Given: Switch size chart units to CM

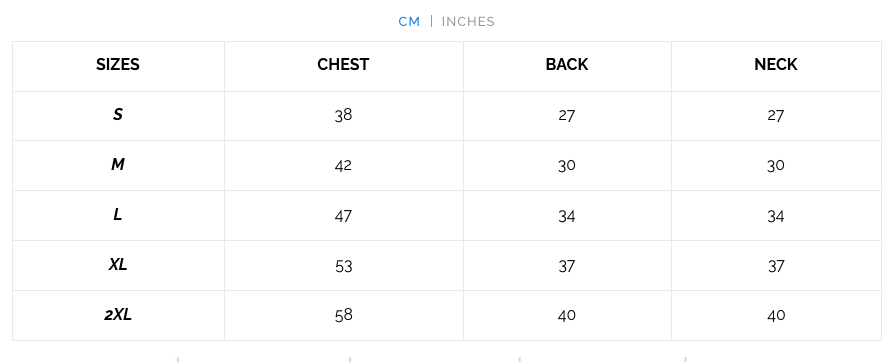Looking at the screenshot, I should (x=409, y=22).
